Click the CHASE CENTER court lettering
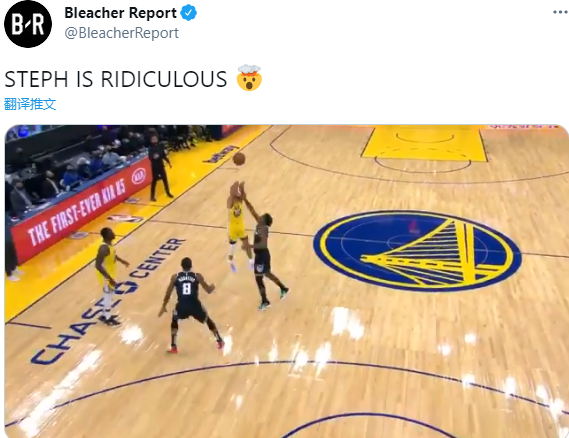The image size is (569, 438). (x=109, y=299)
